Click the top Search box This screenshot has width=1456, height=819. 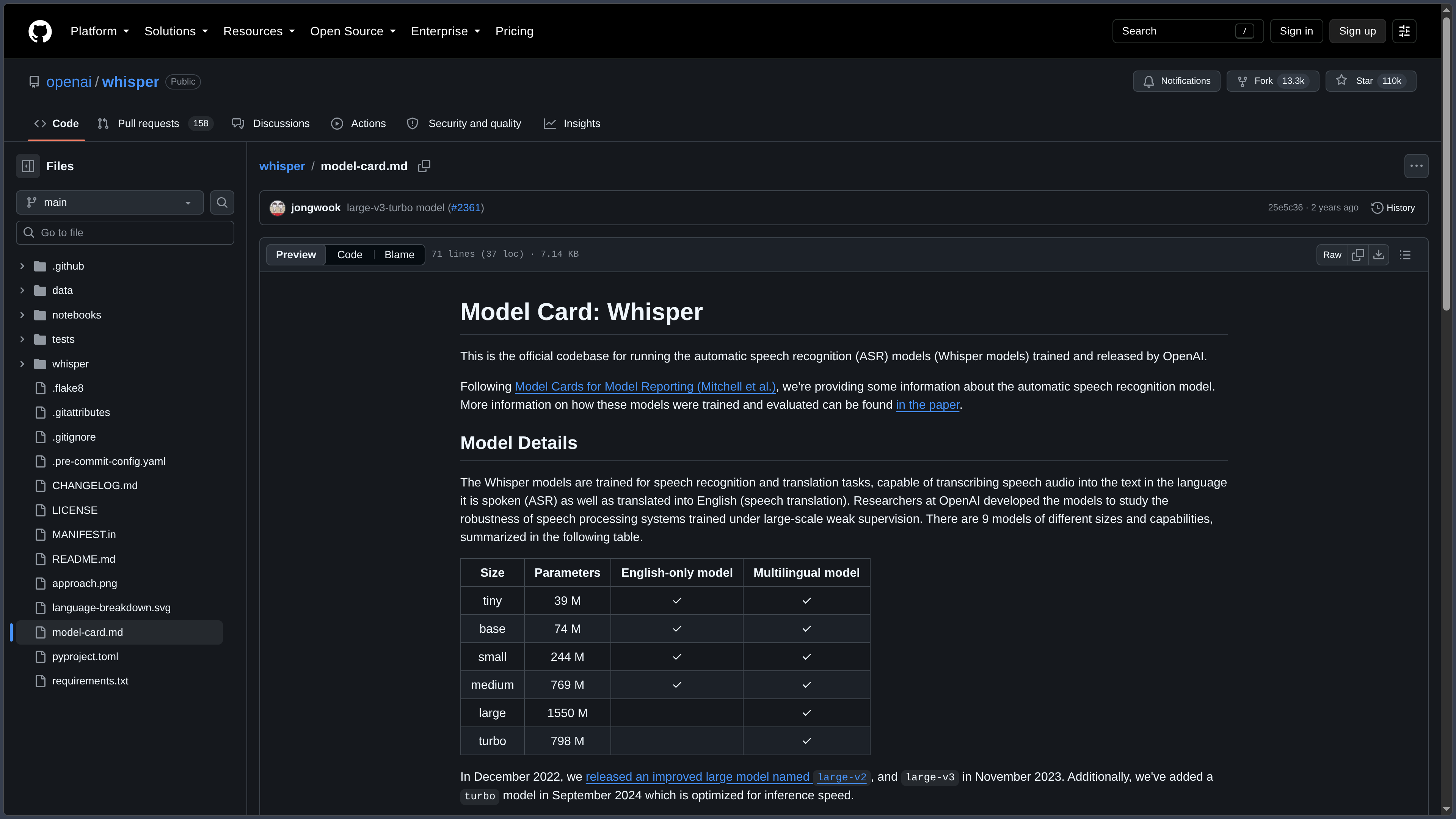click(x=1188, y=31)
